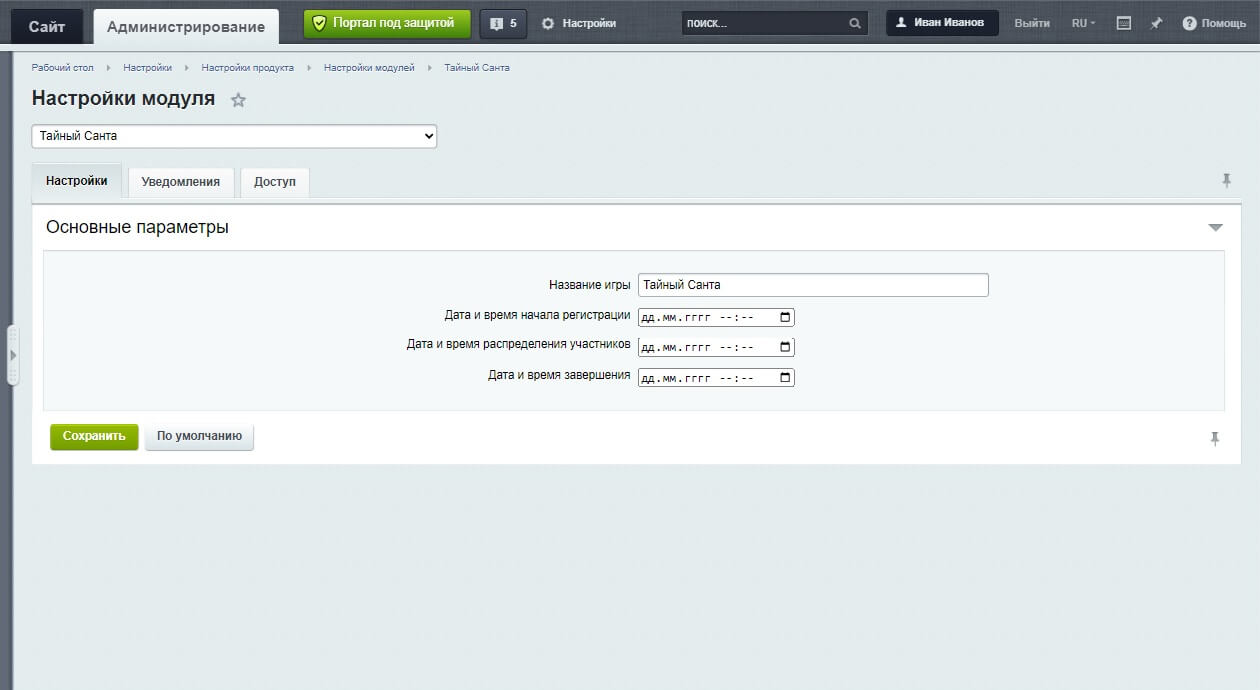Switch to the Уведомления tab
Viewport: 1260px width, 690px height.
click(180, 182)
